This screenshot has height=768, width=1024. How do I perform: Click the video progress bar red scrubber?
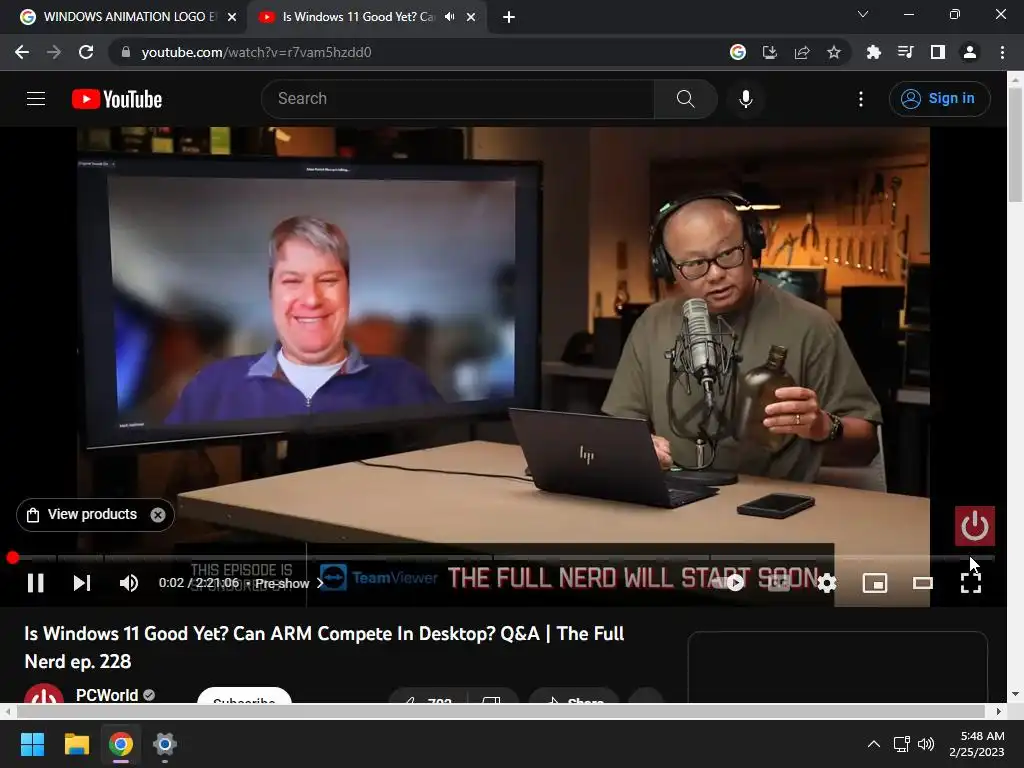12,558
